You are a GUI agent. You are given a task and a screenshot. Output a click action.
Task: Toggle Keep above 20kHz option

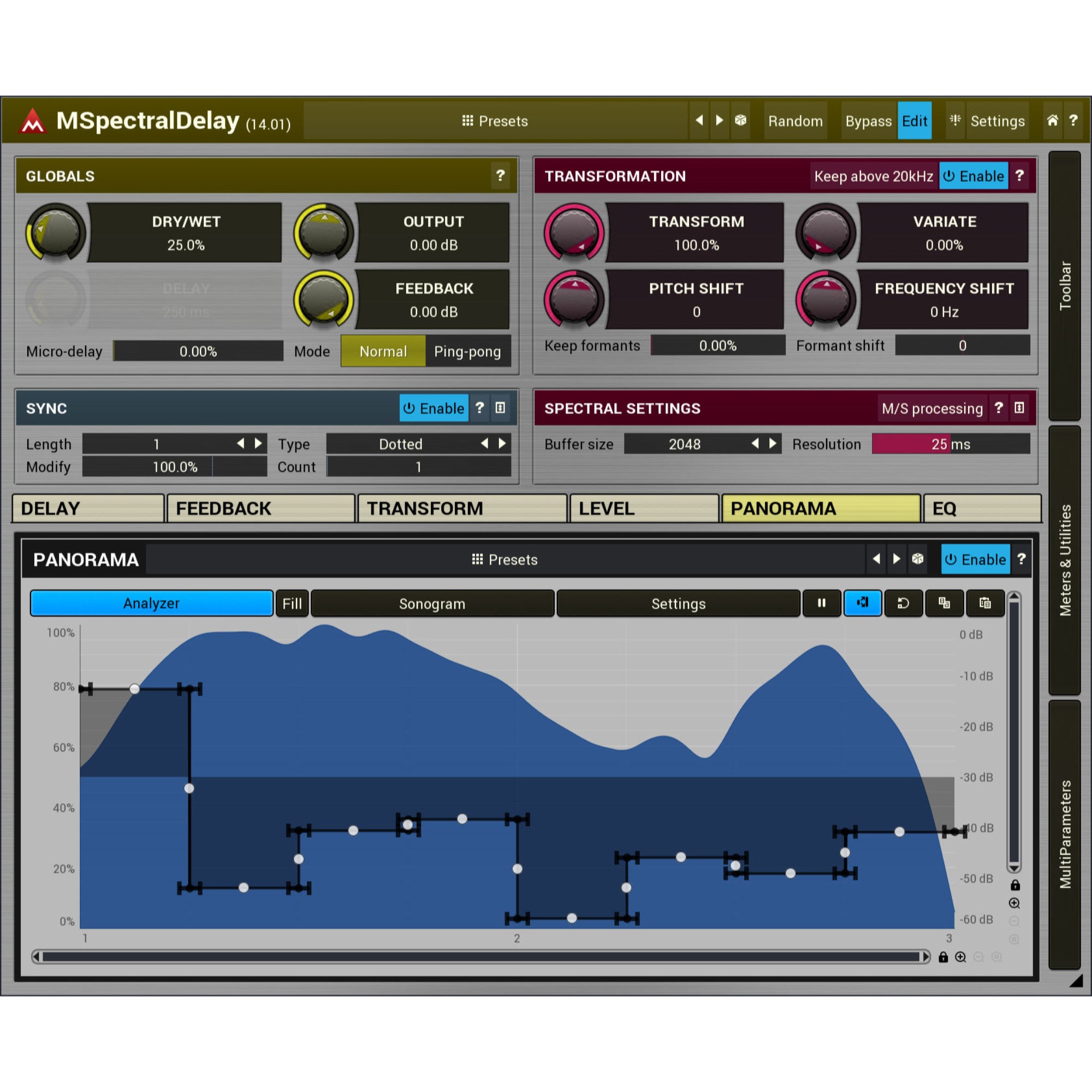873,176
